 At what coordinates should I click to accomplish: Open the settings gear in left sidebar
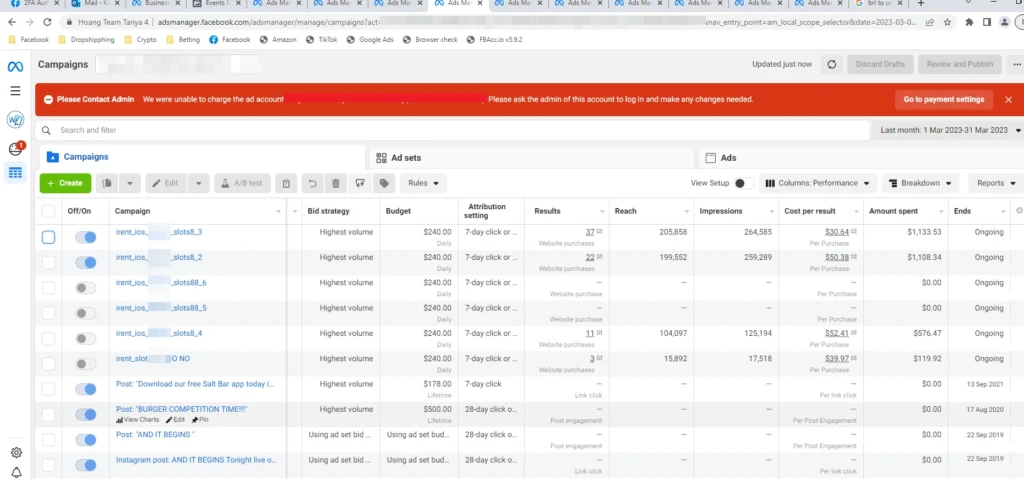point(16,453)
